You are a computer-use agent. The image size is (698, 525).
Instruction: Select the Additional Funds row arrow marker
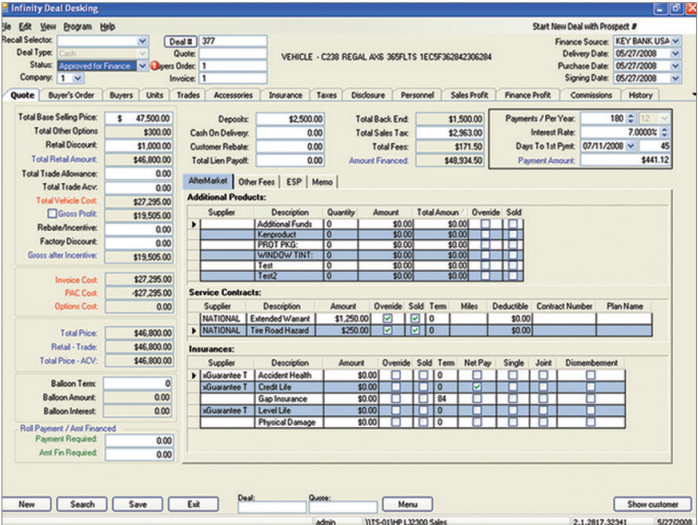[x=194, y=225]
